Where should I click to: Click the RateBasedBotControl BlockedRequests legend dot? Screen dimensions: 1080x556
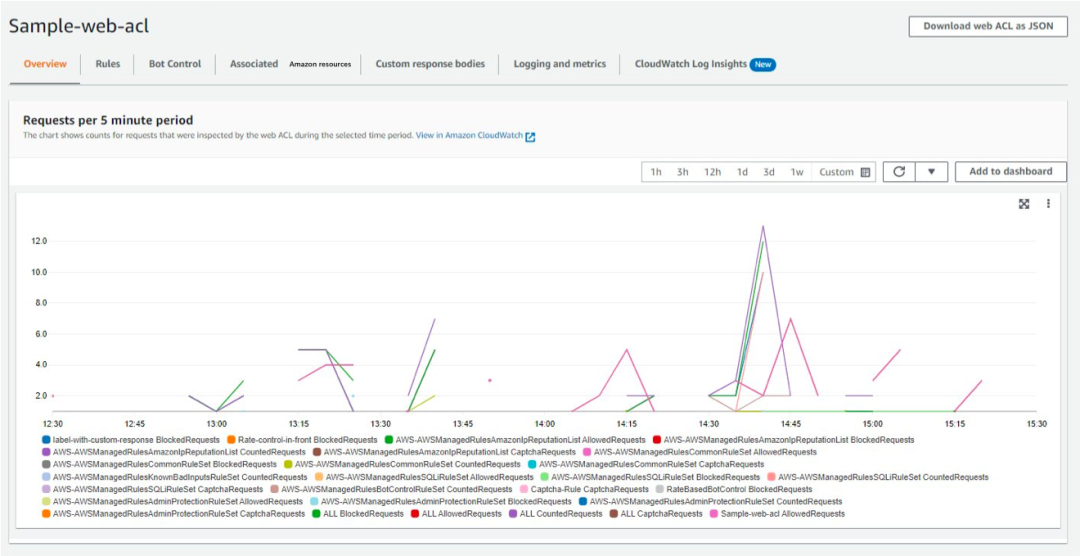[659, 489]
